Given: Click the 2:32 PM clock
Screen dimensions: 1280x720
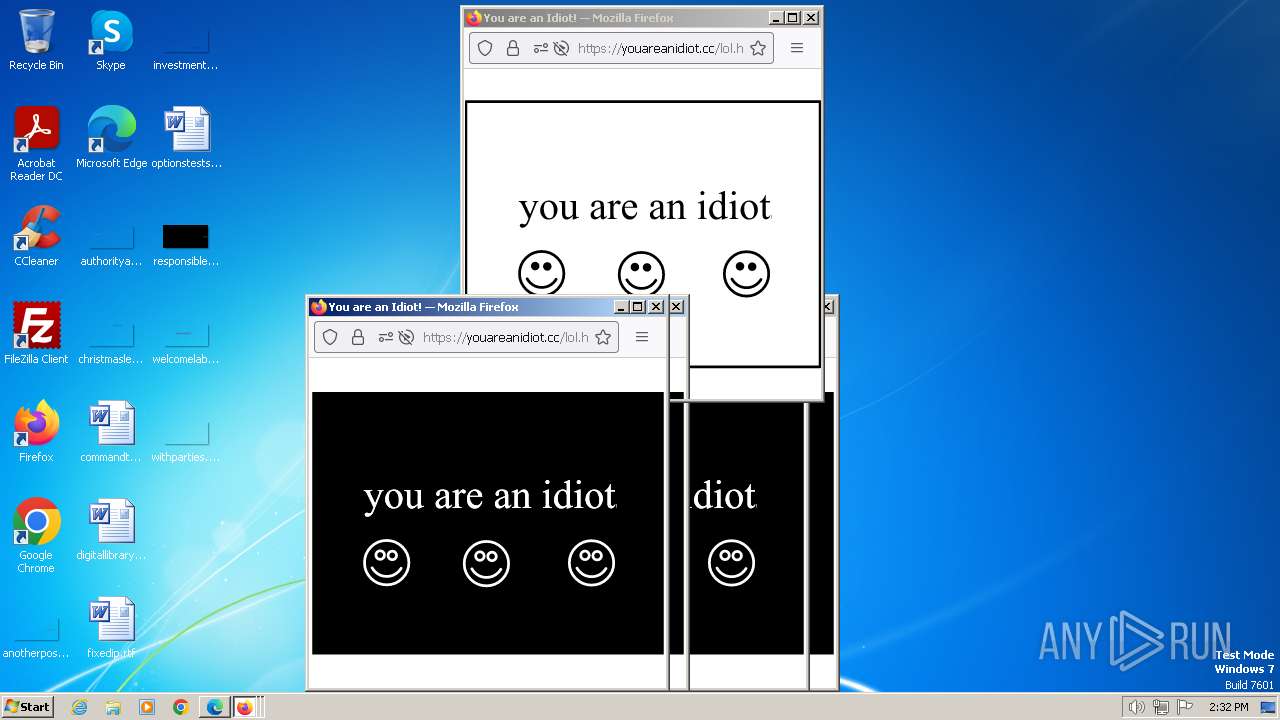Looking at the screenshot, I should pyautogui.click(x=1228, y=707).
